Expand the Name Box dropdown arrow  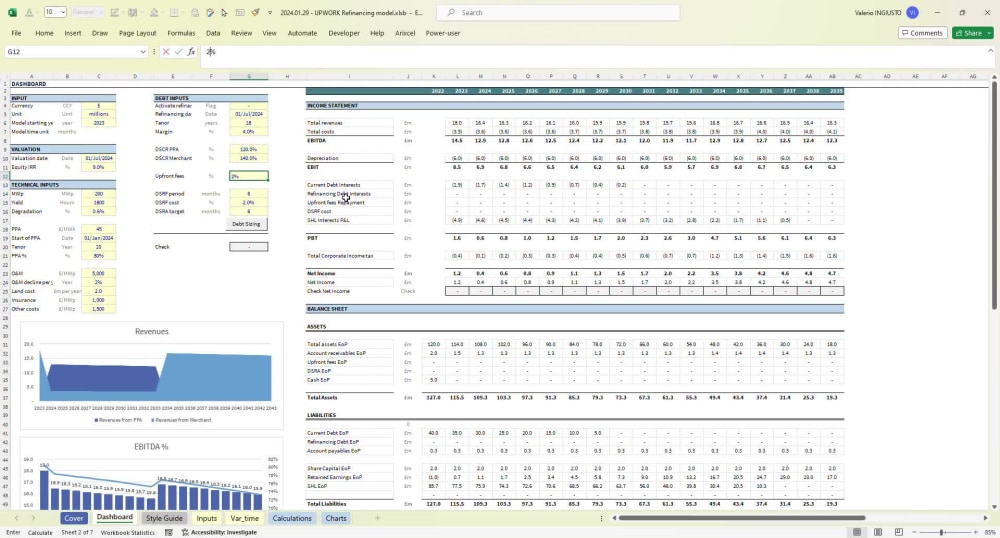click(143, 51)
